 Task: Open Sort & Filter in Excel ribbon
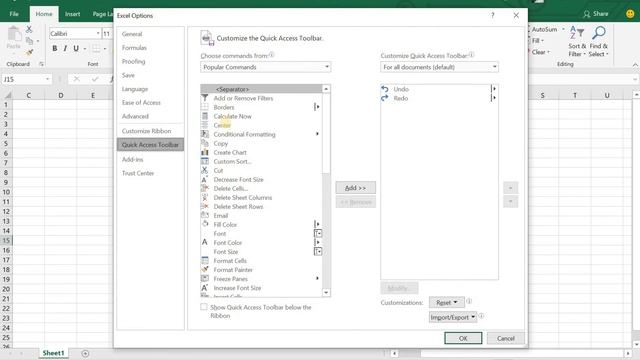click(577, 42)
